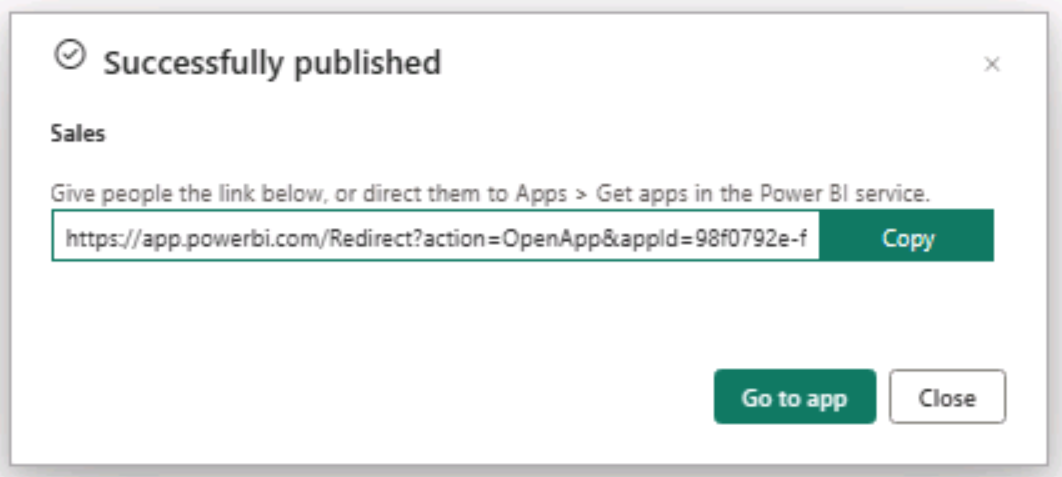Dismiss the dialog with the X icon

tap(992, 64)
